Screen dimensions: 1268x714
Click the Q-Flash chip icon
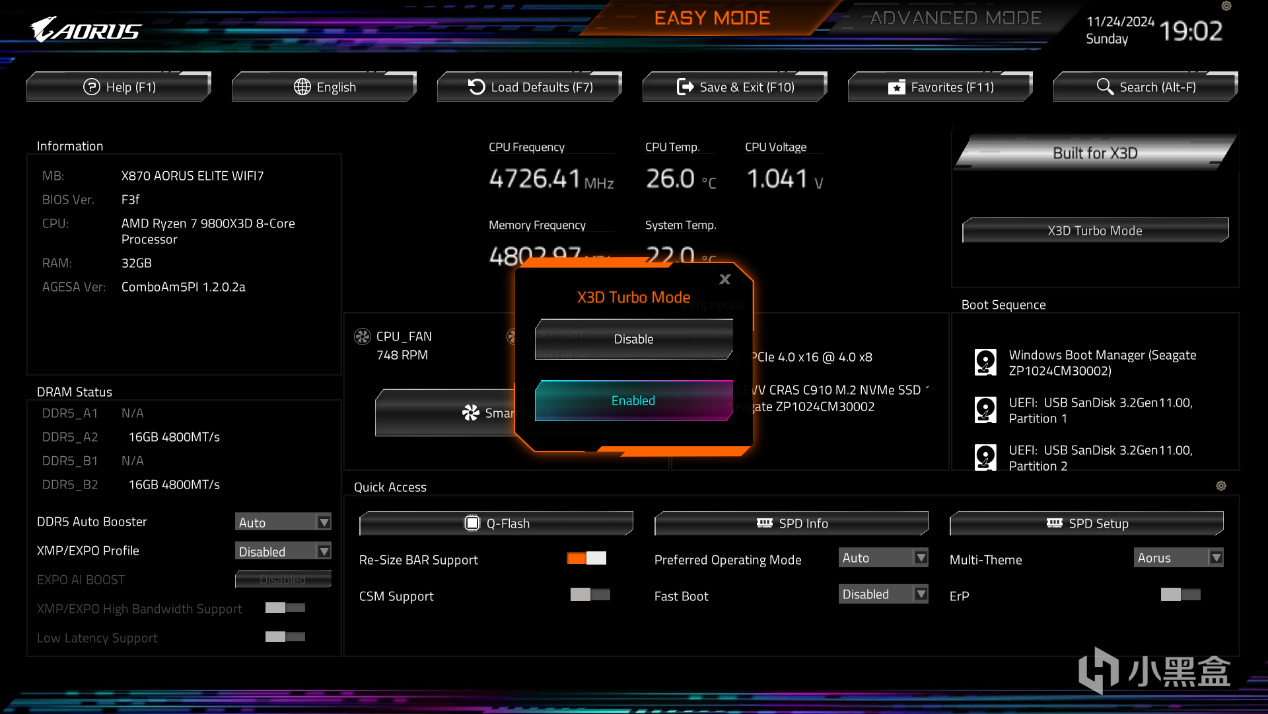pyautogui.click(x=473, y=523)
